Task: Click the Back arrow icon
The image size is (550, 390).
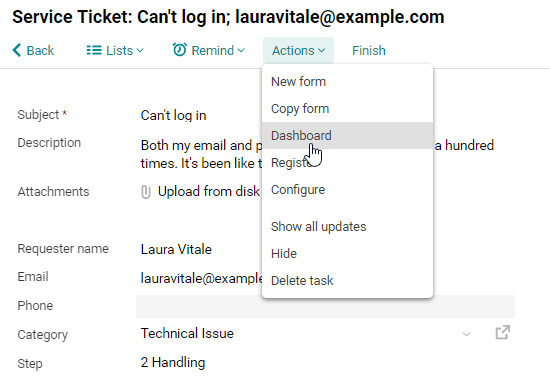Action: coord(16,50)
